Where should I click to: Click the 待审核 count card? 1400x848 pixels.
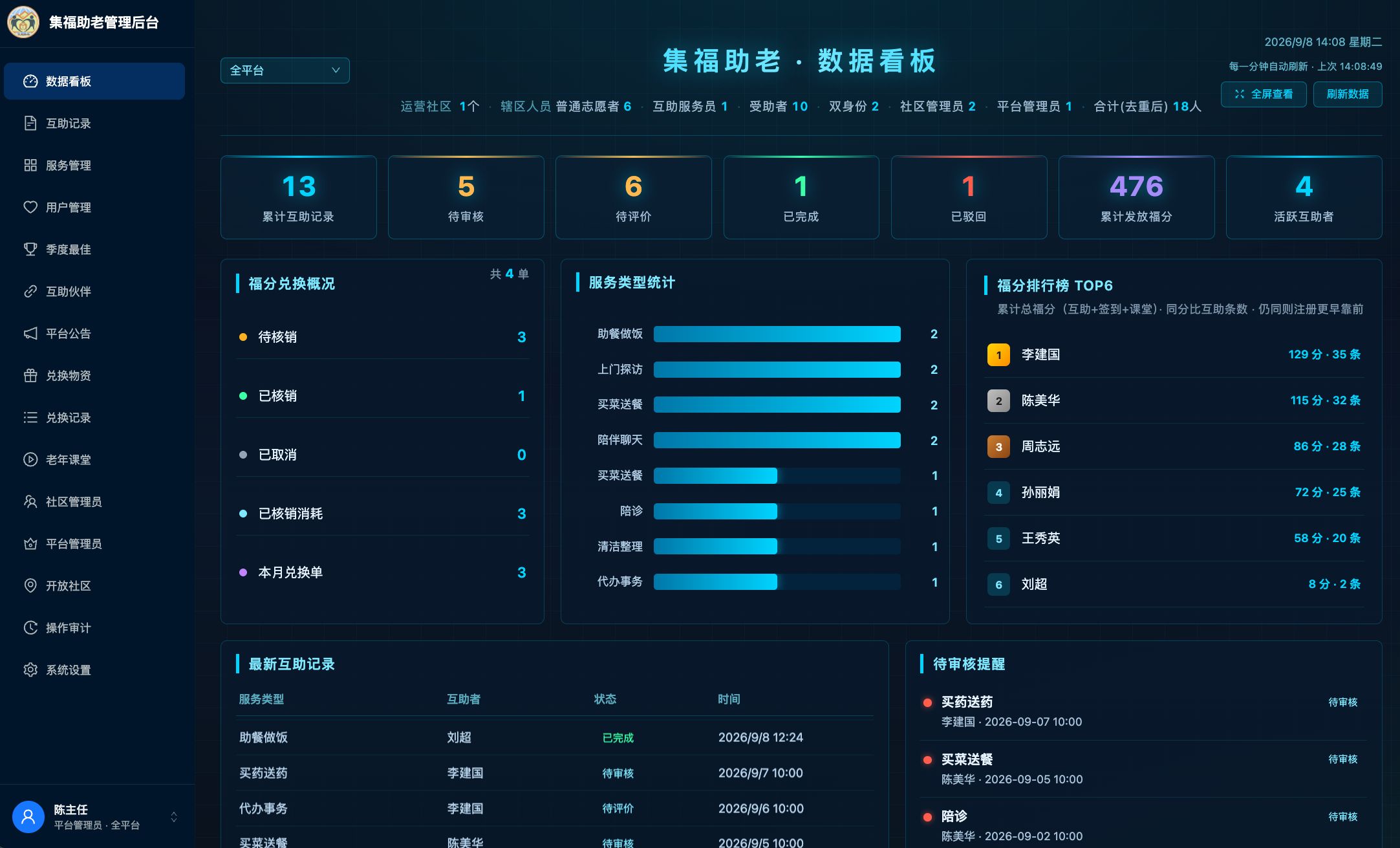(x=466, y=197)
